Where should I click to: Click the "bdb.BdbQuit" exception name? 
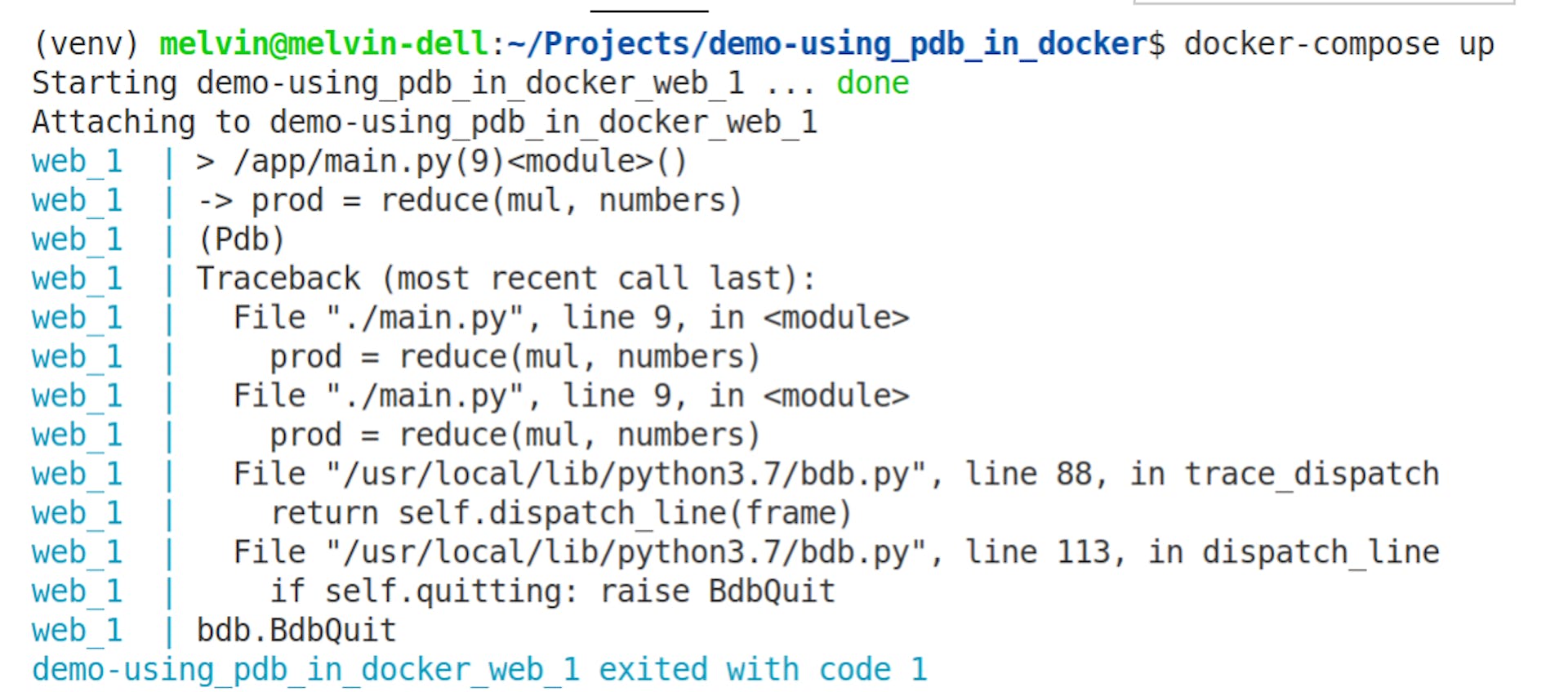(296, 631)
